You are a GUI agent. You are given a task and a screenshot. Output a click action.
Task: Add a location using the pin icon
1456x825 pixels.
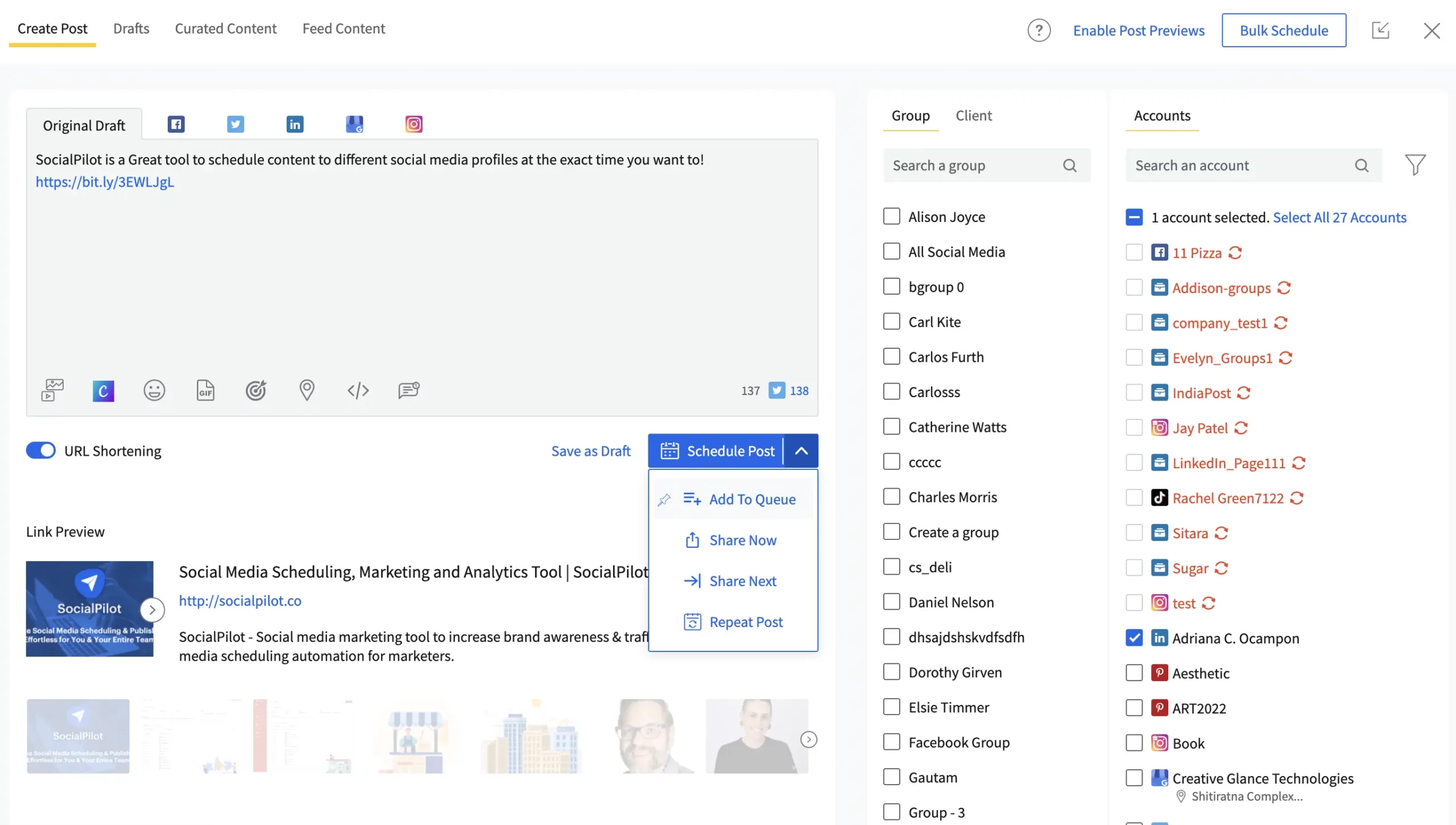pos(307,390)
